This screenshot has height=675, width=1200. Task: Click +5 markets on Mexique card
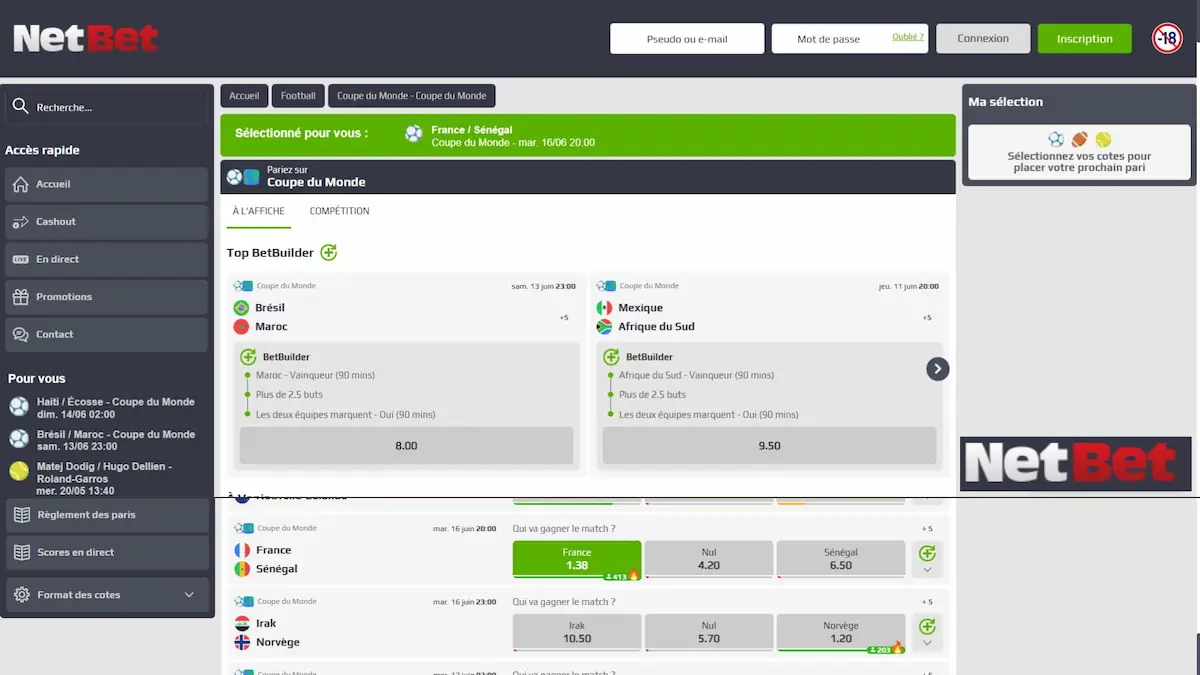point(927,318)
